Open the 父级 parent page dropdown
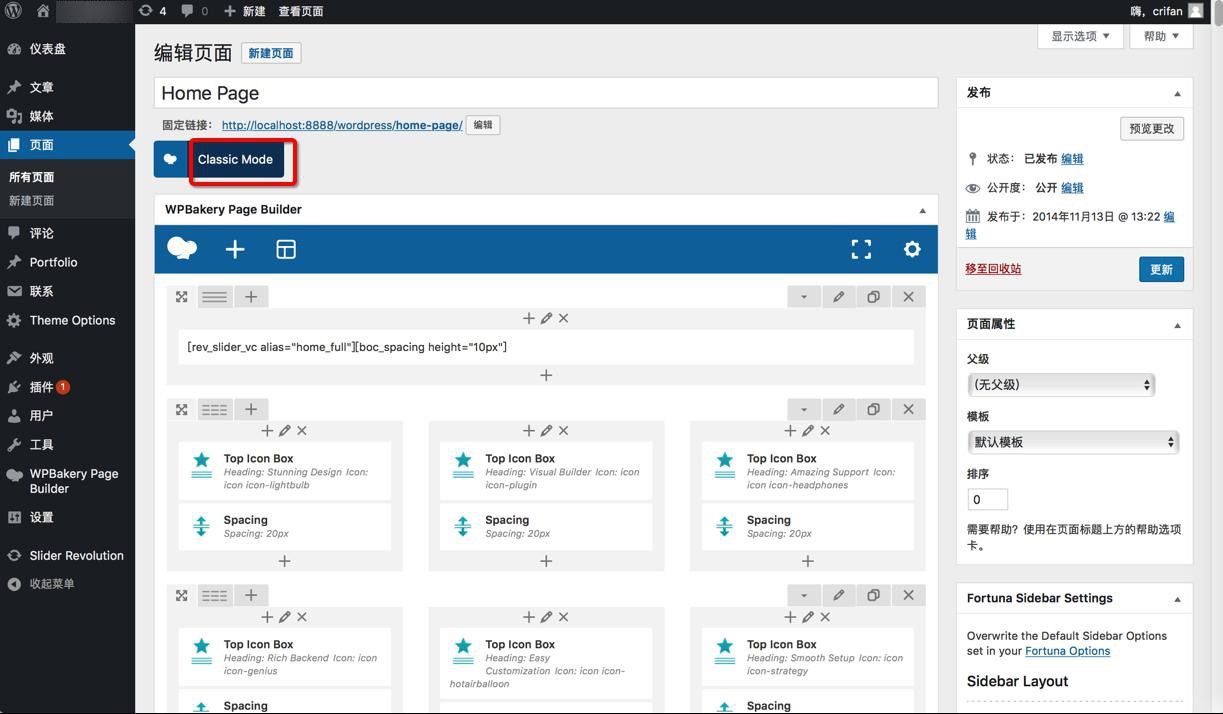Image resolution: width=1223 pixels, height=714 pixels. tap(1061, 384)
